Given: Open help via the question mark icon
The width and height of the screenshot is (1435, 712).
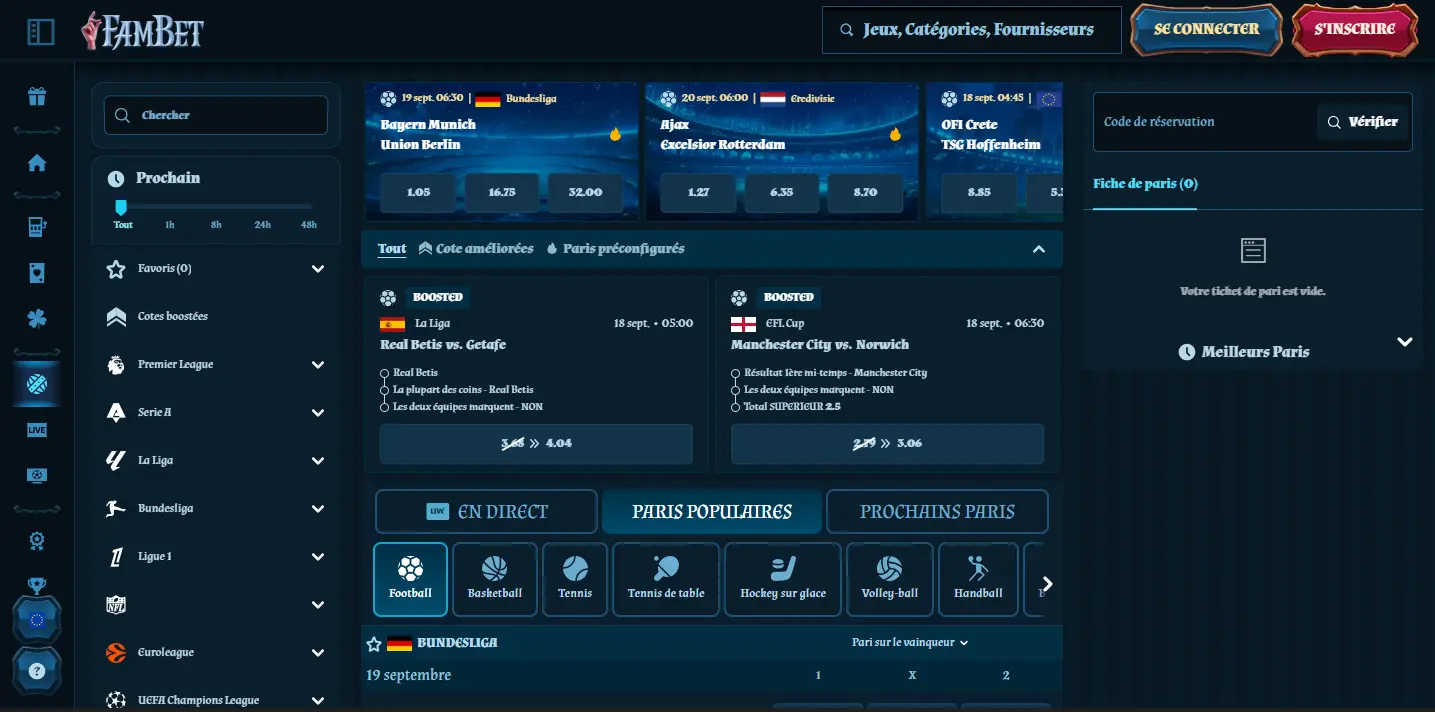Looking at the screenshot, I should point(37,670).
